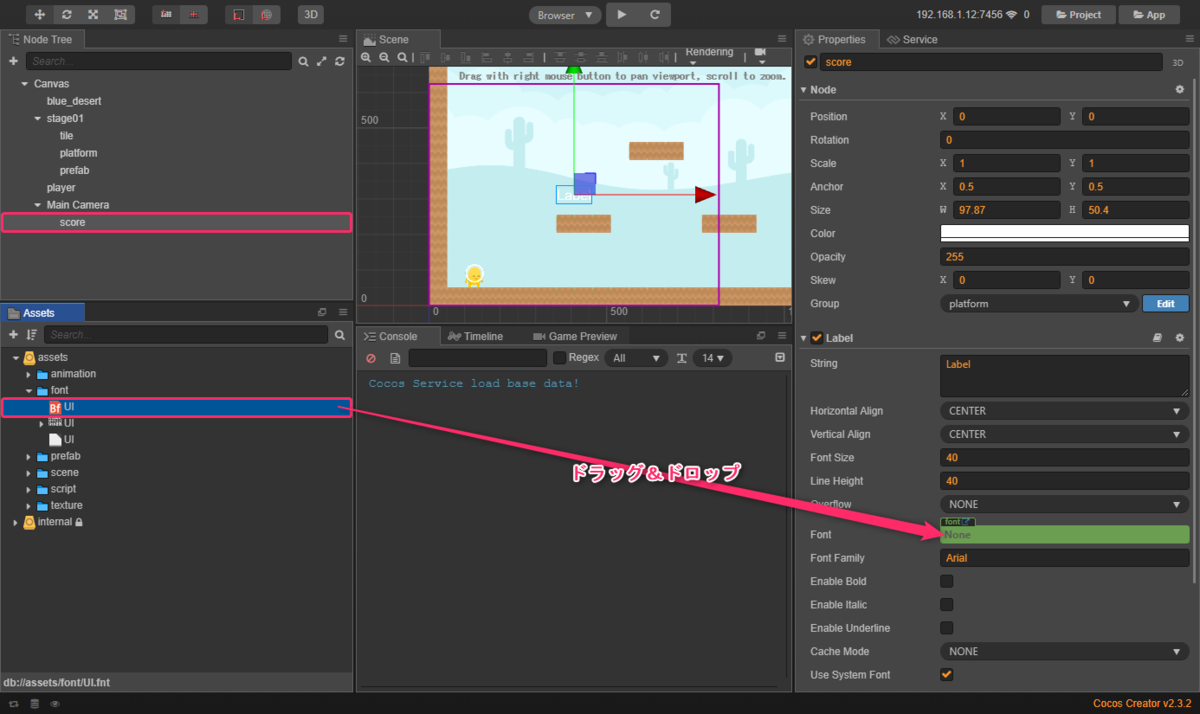Viewport: 1200px width, 714px height.
Task: Open the Group platform dropdown
Action: (1037, 303)
